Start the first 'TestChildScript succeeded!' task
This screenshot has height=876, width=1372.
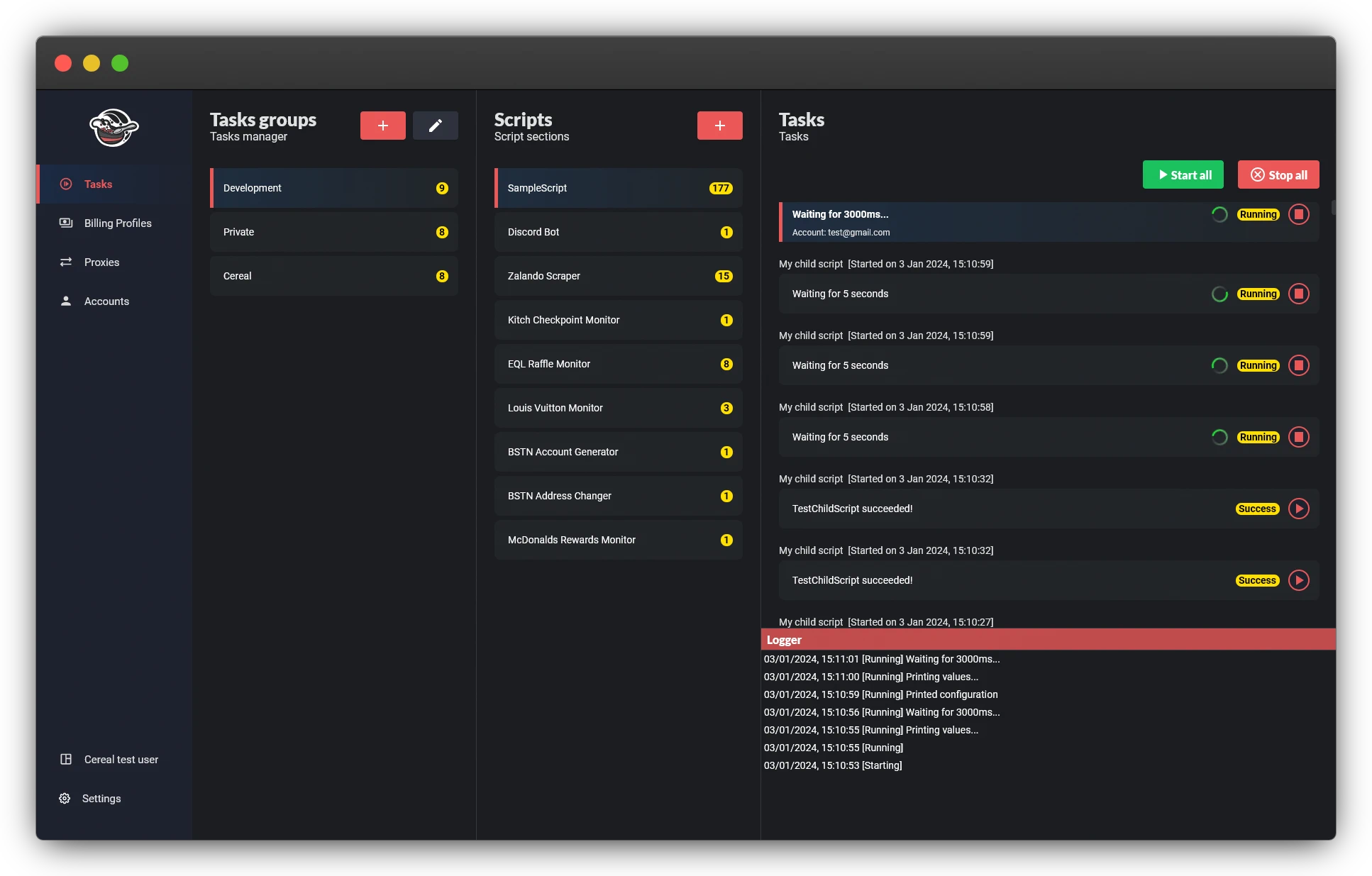point(1298,509)
